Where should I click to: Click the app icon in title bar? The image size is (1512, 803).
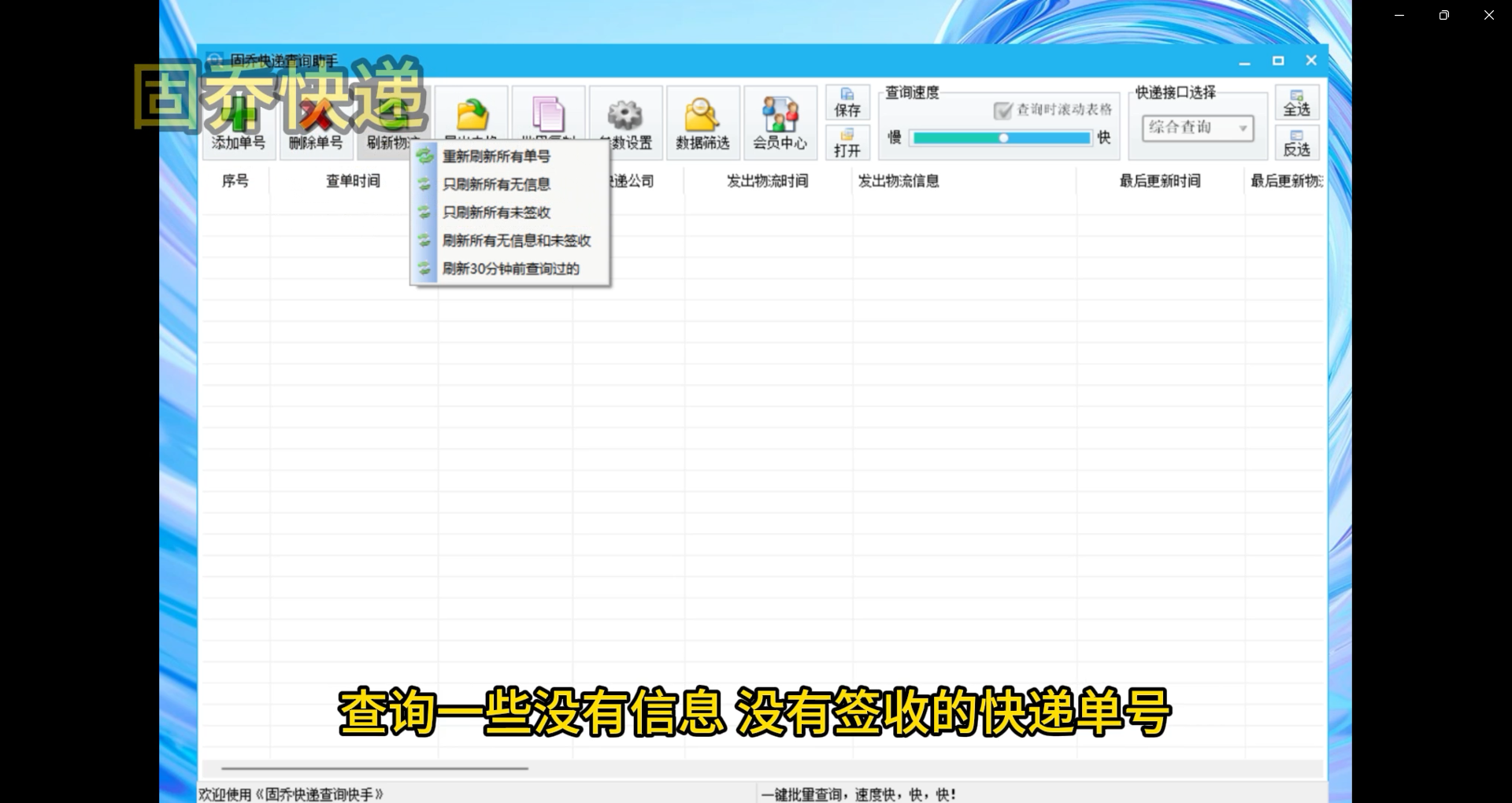coord(214,61)
